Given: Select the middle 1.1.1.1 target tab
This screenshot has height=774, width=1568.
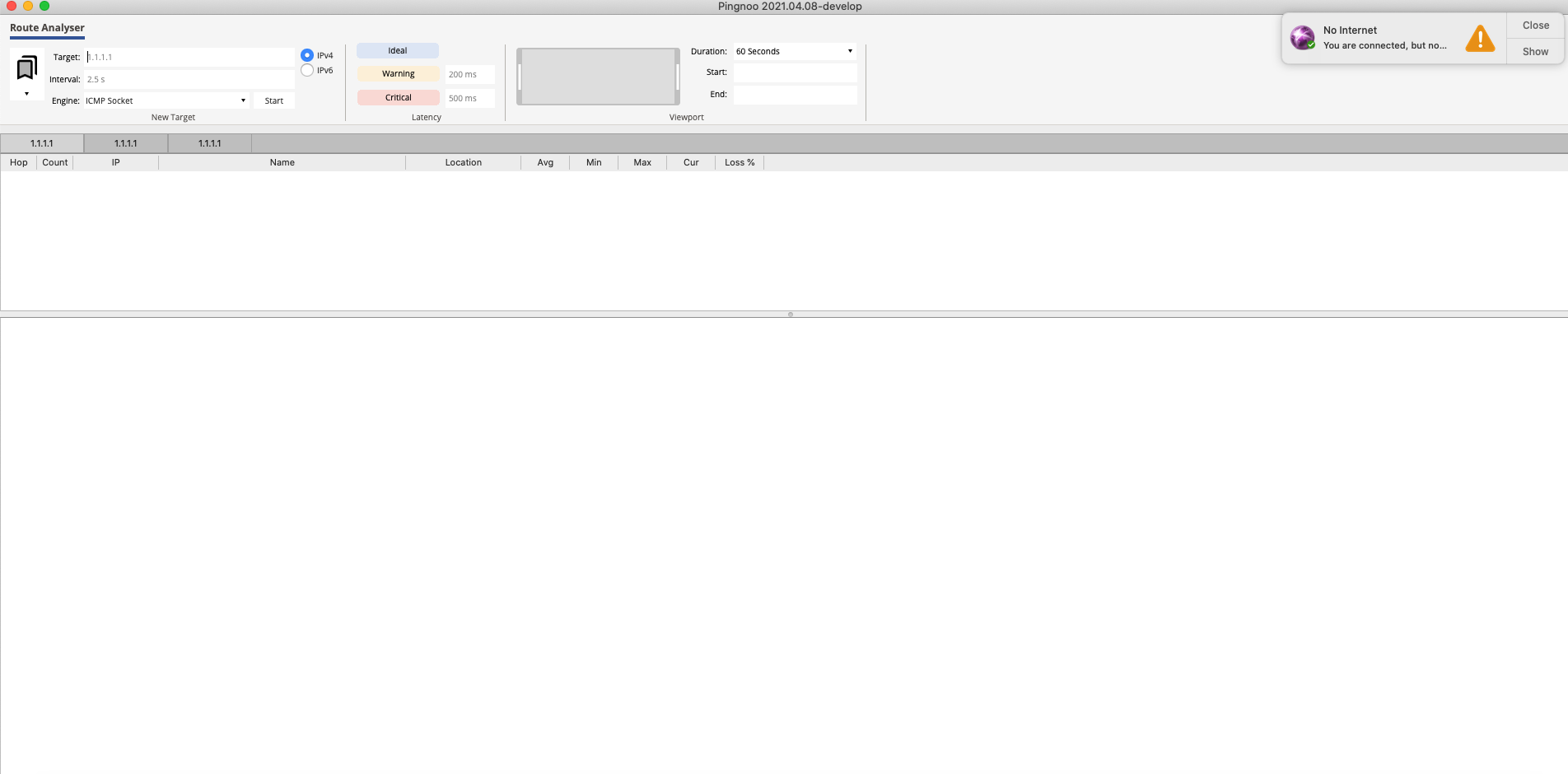Looking at the screenshot, I should pos(125,143).
